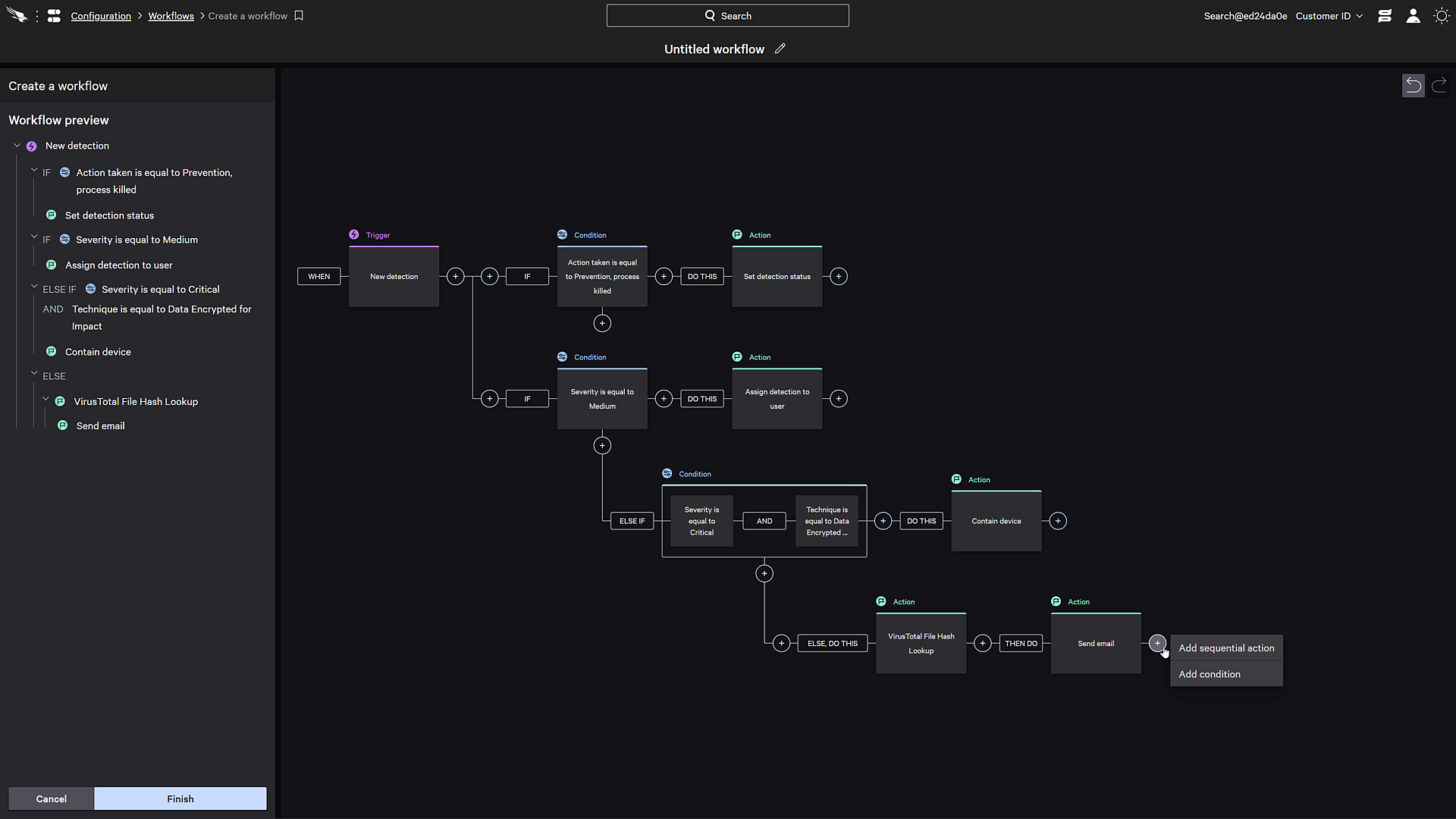Image resolution: width=1456 pixels, height=819 pixels.
Task: Click the plus before ELSE, DO THIS
Action: pos(781,644)
